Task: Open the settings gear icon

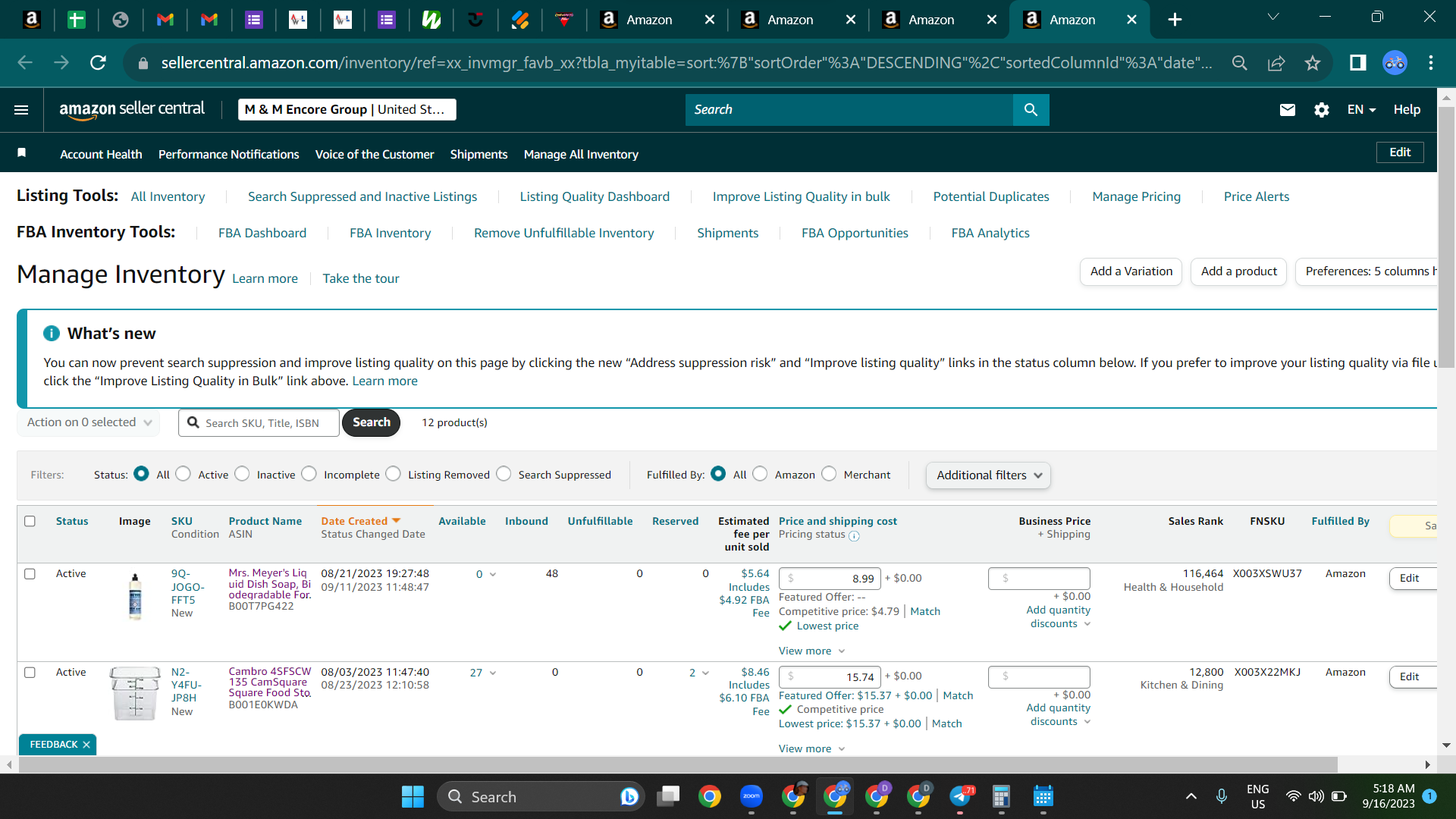Action: (x=1321, y=110)
